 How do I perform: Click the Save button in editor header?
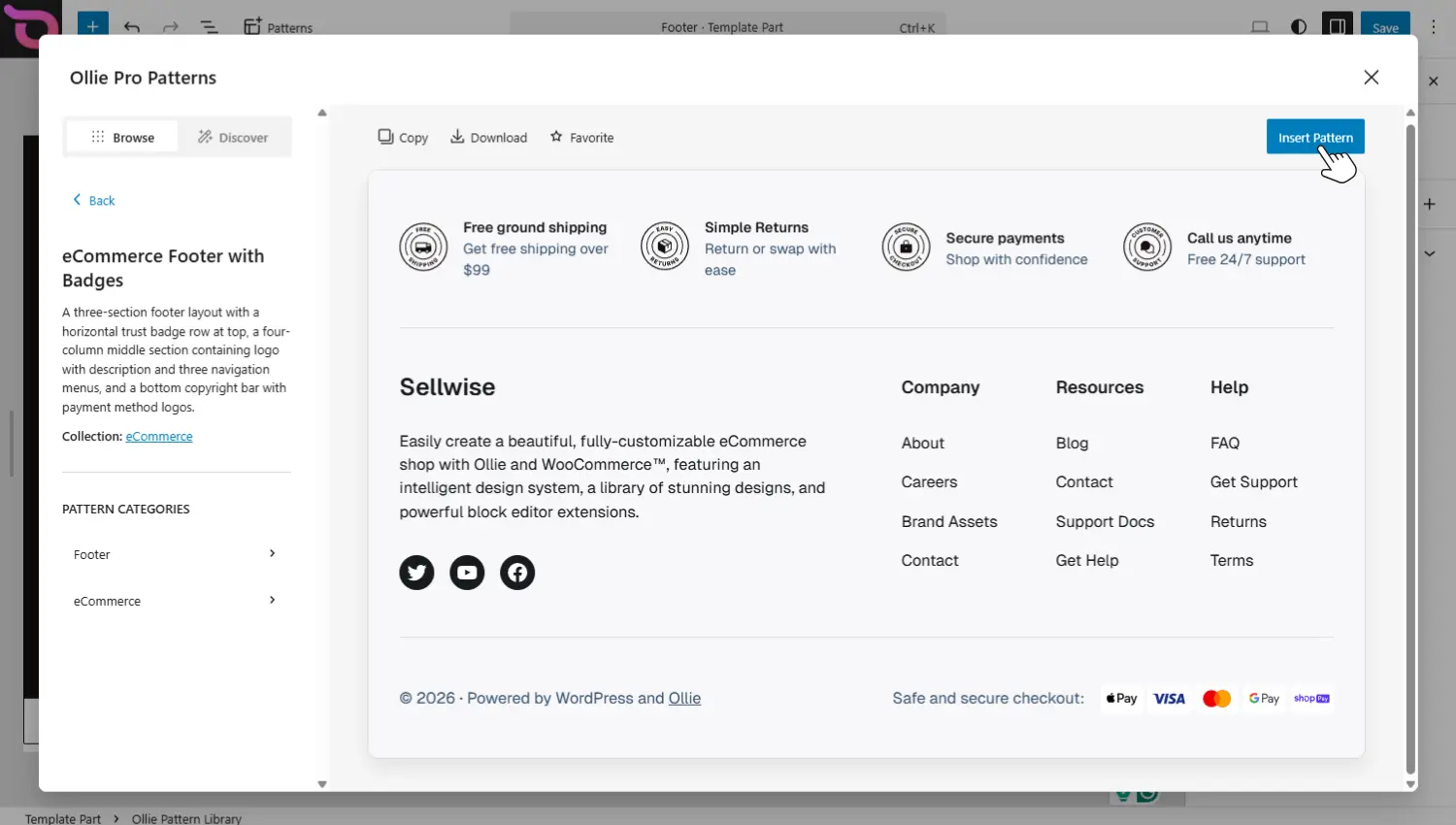tap(1385, 26)
